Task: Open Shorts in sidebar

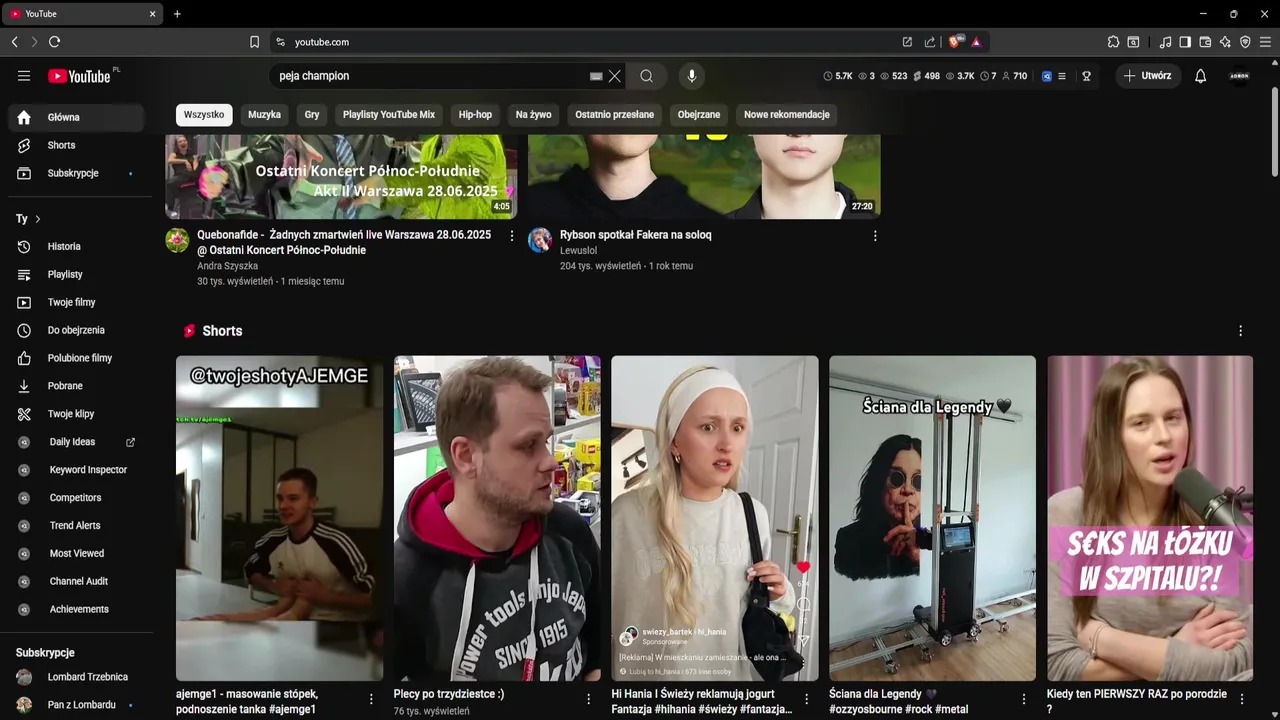Action: click(78, 145)
